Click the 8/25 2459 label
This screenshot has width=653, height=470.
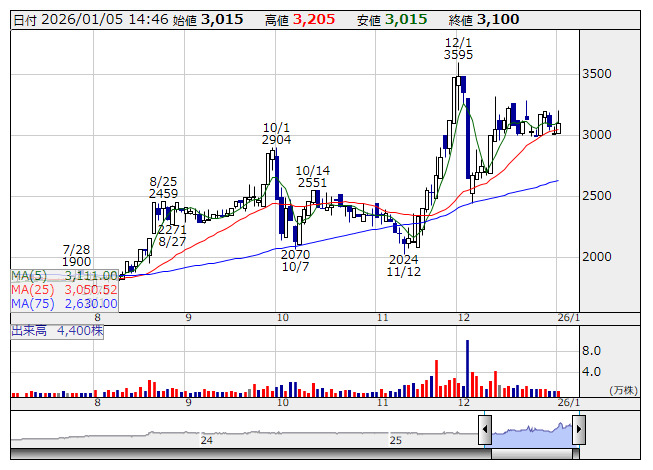(163, 187)
